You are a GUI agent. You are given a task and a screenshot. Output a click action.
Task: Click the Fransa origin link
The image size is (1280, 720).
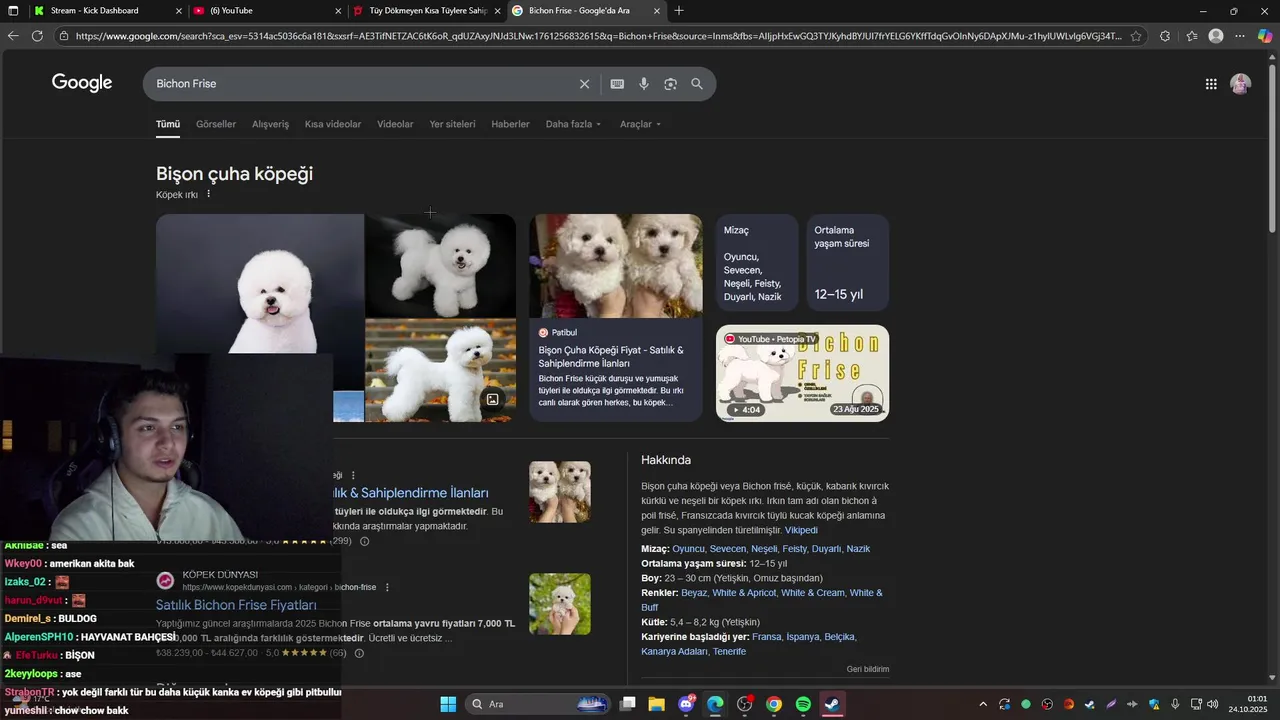click(x=767, y=637)
